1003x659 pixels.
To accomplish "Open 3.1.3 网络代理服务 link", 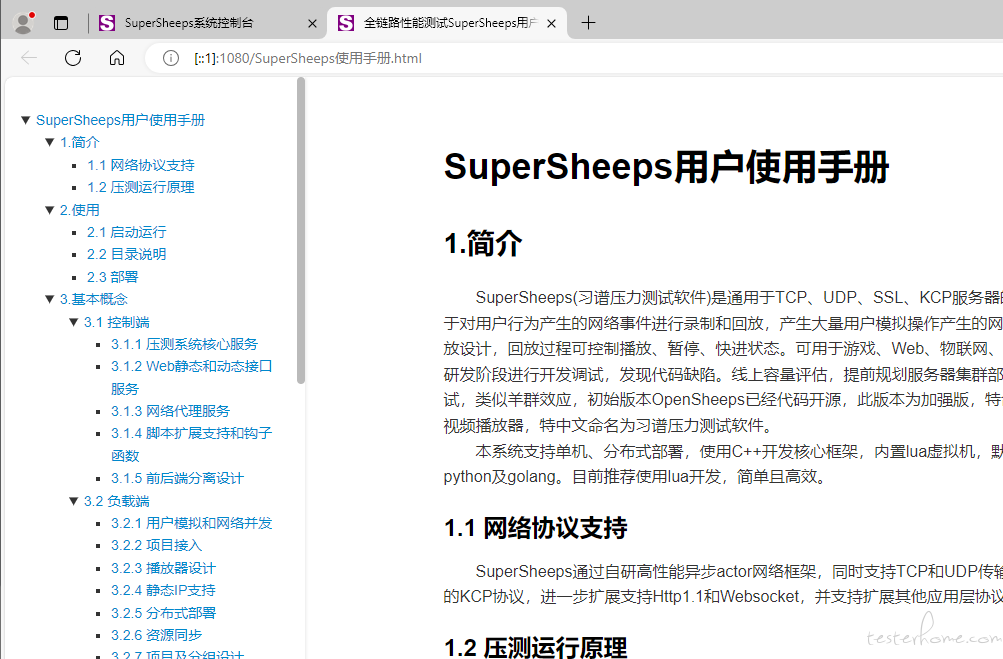I will click(x=170, y=411).
